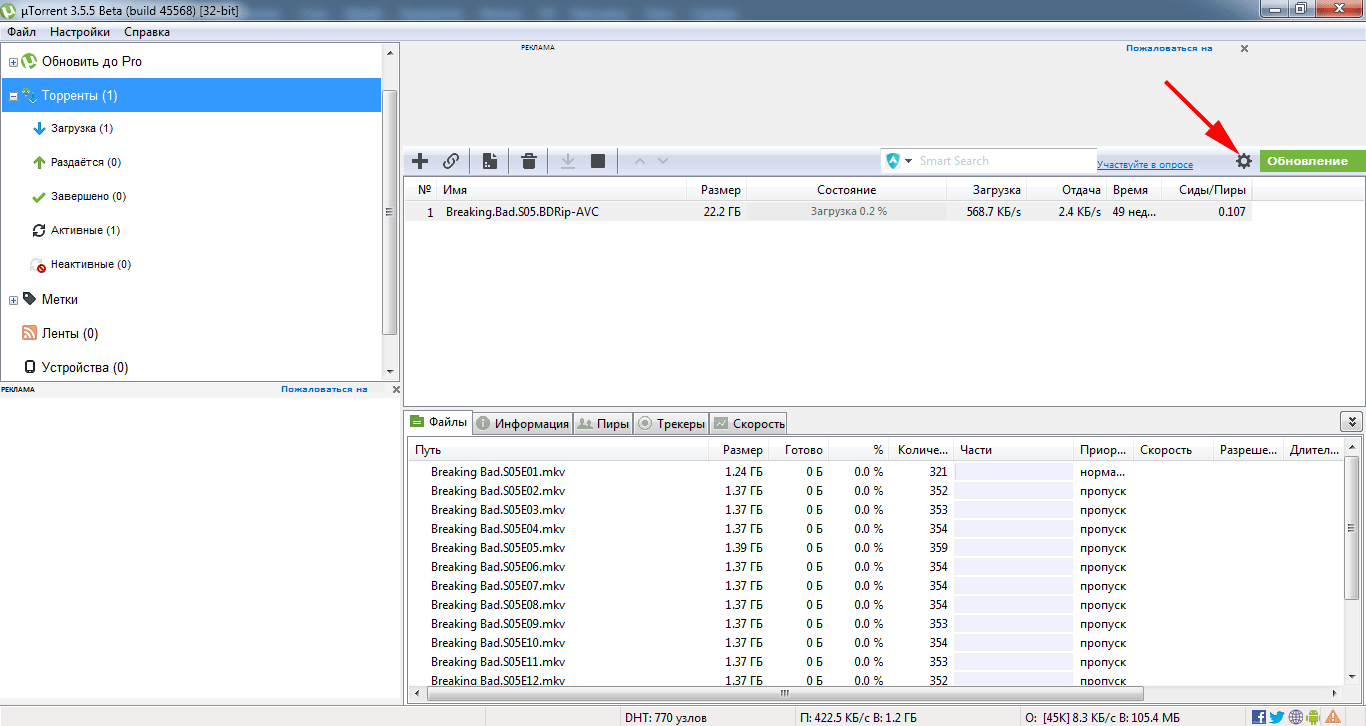Viewport: 1366px width, 726px height.
Task: Expand the Метки tree node
Action: click(14, 300)
